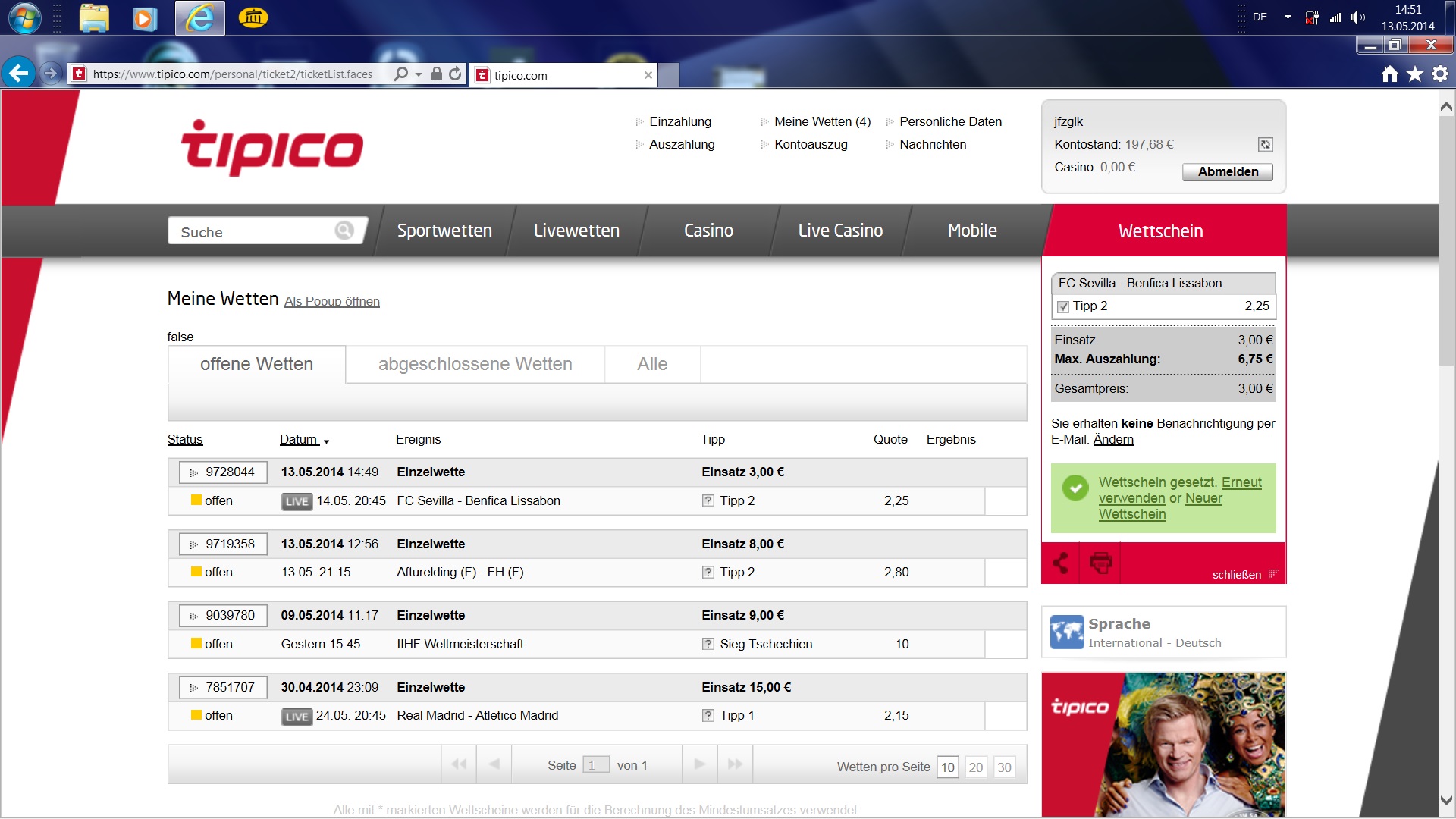Click the Sprache world map icon
1456x819 pixels.
tap(1067, 632)
